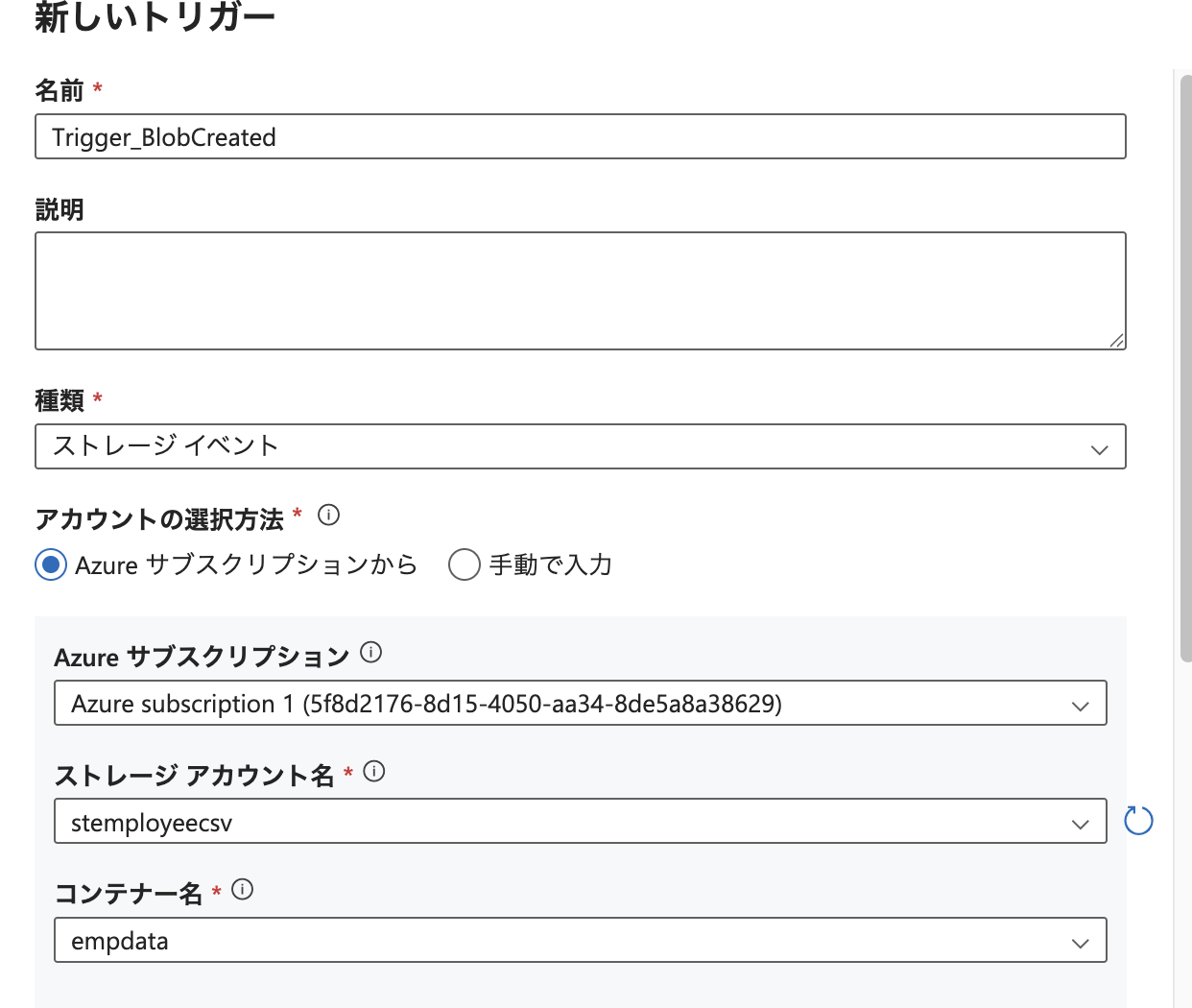Click the info icon next to ストレージ アカウント名
The height and width of the screenshot is (1008, 1192).
[x=375, y=770]
